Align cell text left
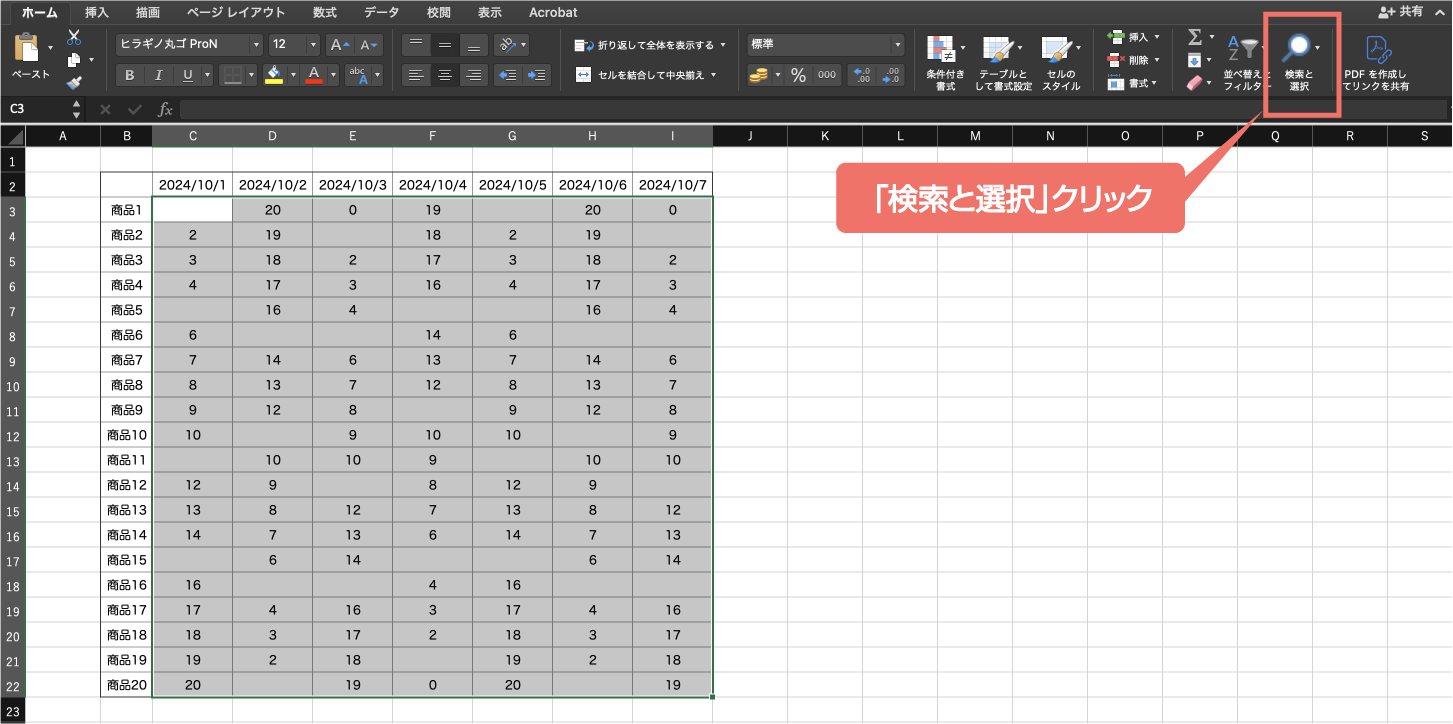Screen dimensions: 1453x724 (x=416, y=75)
